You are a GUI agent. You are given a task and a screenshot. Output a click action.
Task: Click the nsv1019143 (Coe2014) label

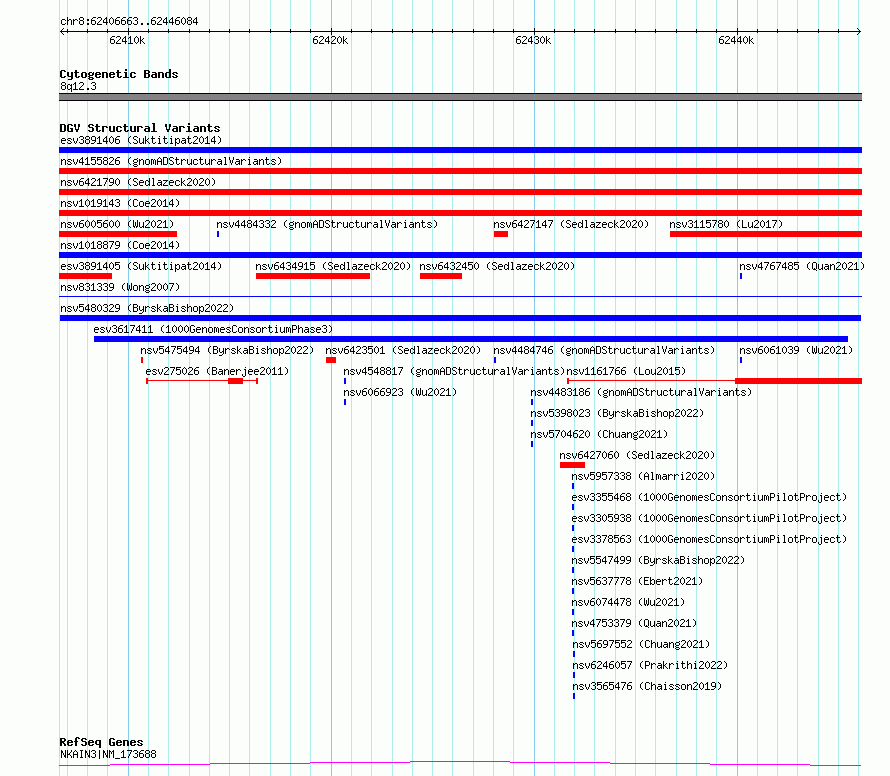point(120,203)
